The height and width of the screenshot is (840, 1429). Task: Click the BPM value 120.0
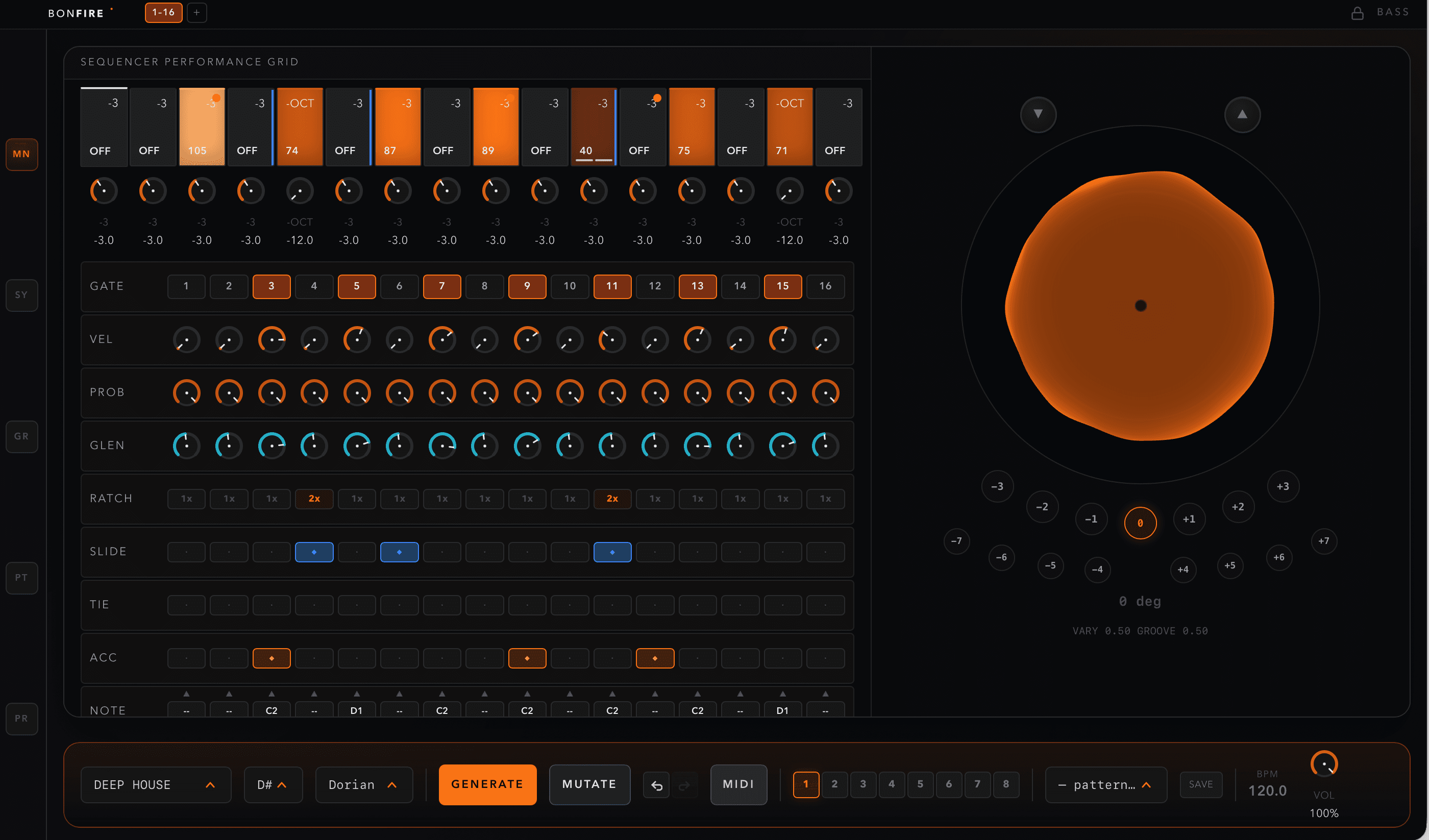tap(1267, 790)
